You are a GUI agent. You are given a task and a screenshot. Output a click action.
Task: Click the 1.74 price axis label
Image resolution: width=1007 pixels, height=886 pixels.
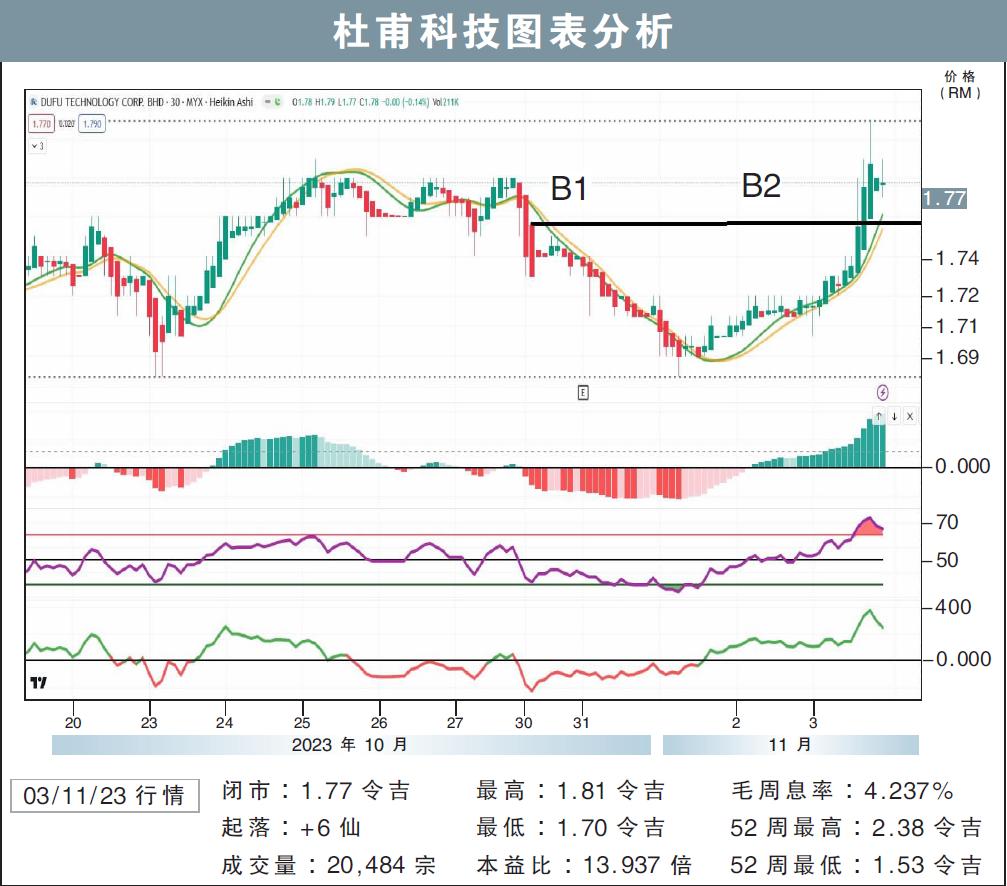pos(957,258)
